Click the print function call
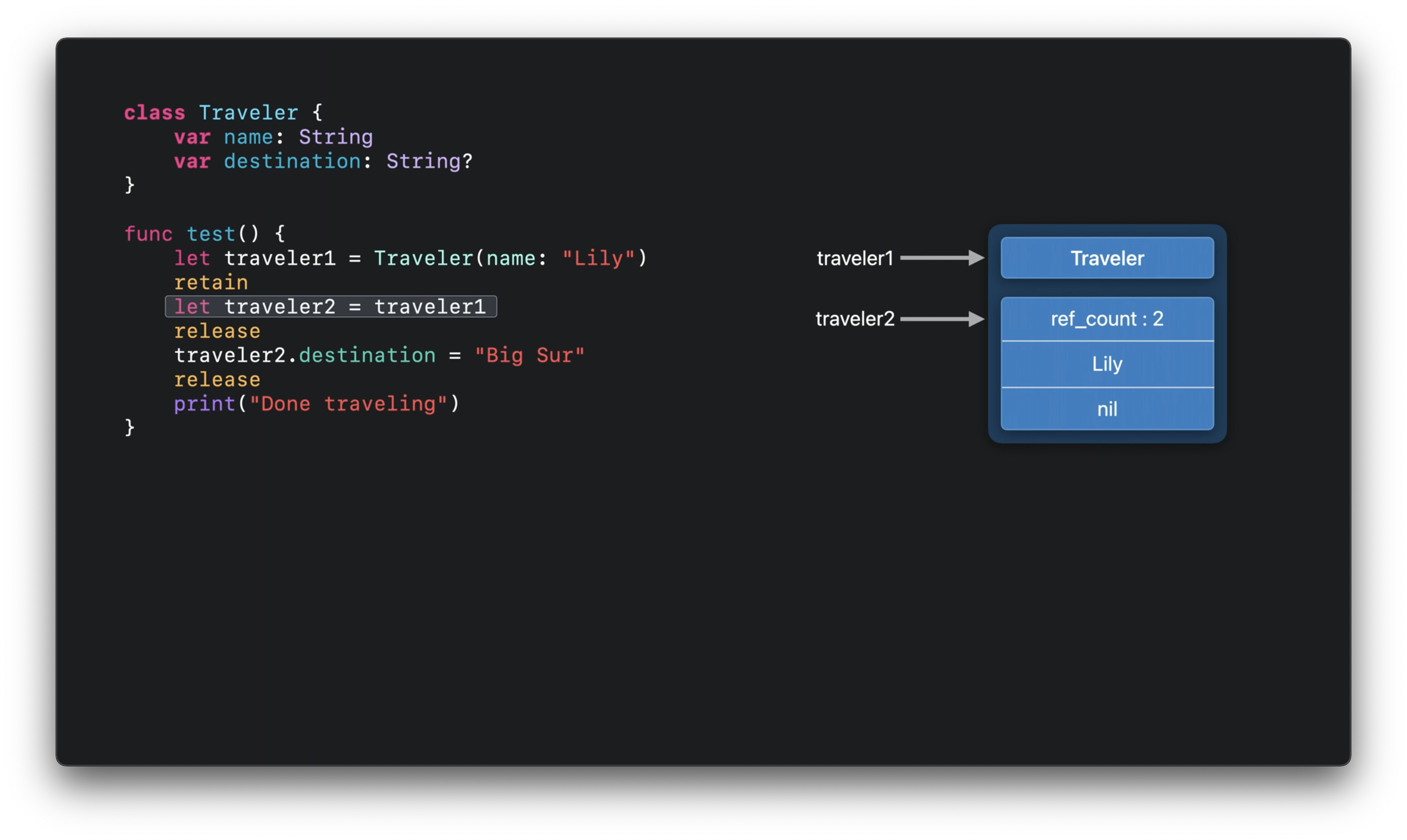This screenshot has width=1407, height=840. coord(205,404)
